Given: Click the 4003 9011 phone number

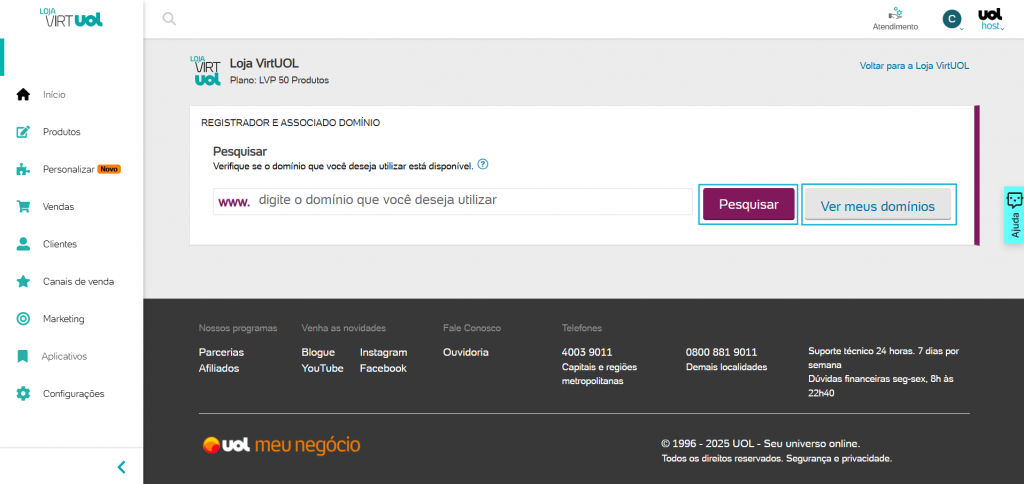Looking at the screenshot, I should coord(587,352).
